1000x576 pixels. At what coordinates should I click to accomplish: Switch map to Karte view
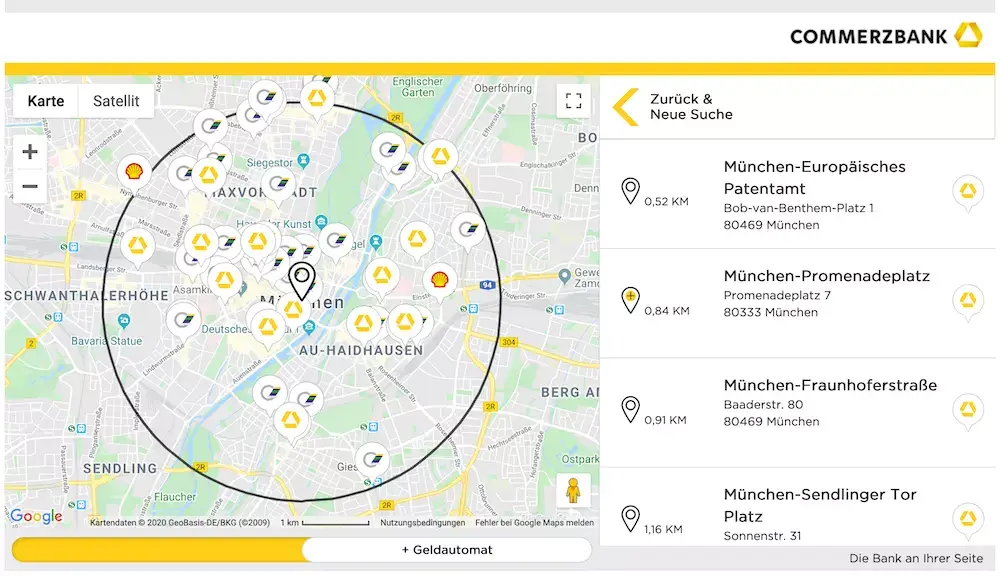[x=46, y=101]
